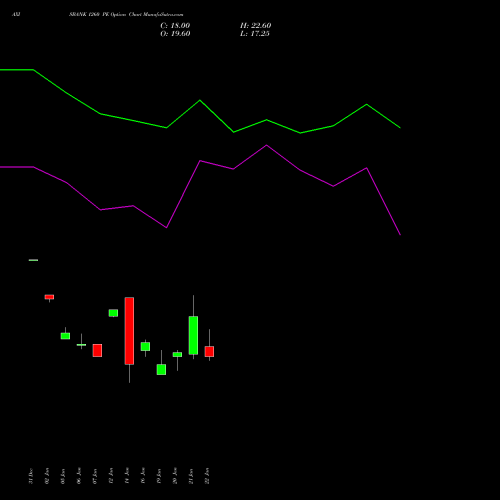Image resolution: width=500 pixels, height=500 pixels.
Task: Click the purple indicator line's highest peak
Action: (267, 145)
